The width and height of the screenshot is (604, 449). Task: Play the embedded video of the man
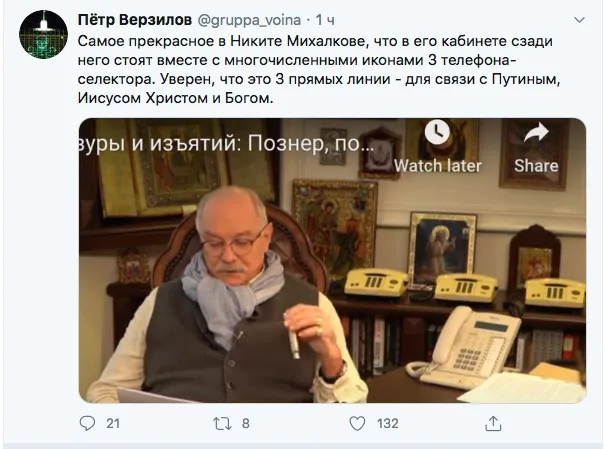[332, 261]
